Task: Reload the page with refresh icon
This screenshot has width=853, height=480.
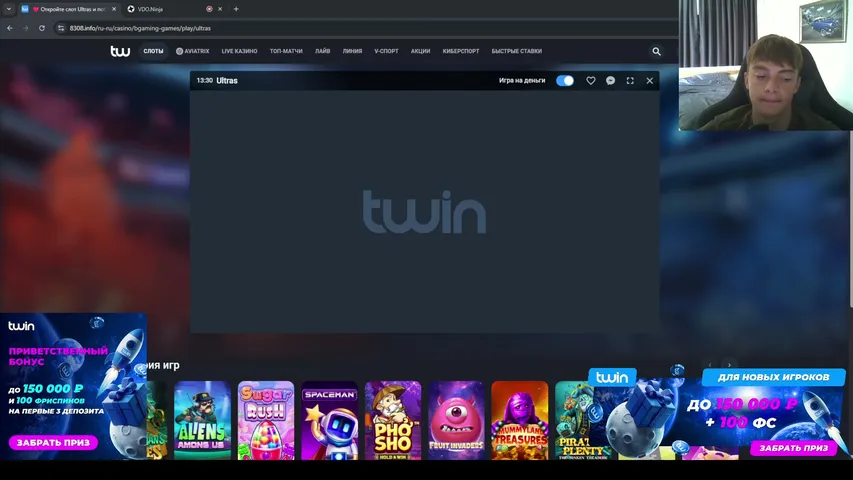Action: [x=42, y=28]
